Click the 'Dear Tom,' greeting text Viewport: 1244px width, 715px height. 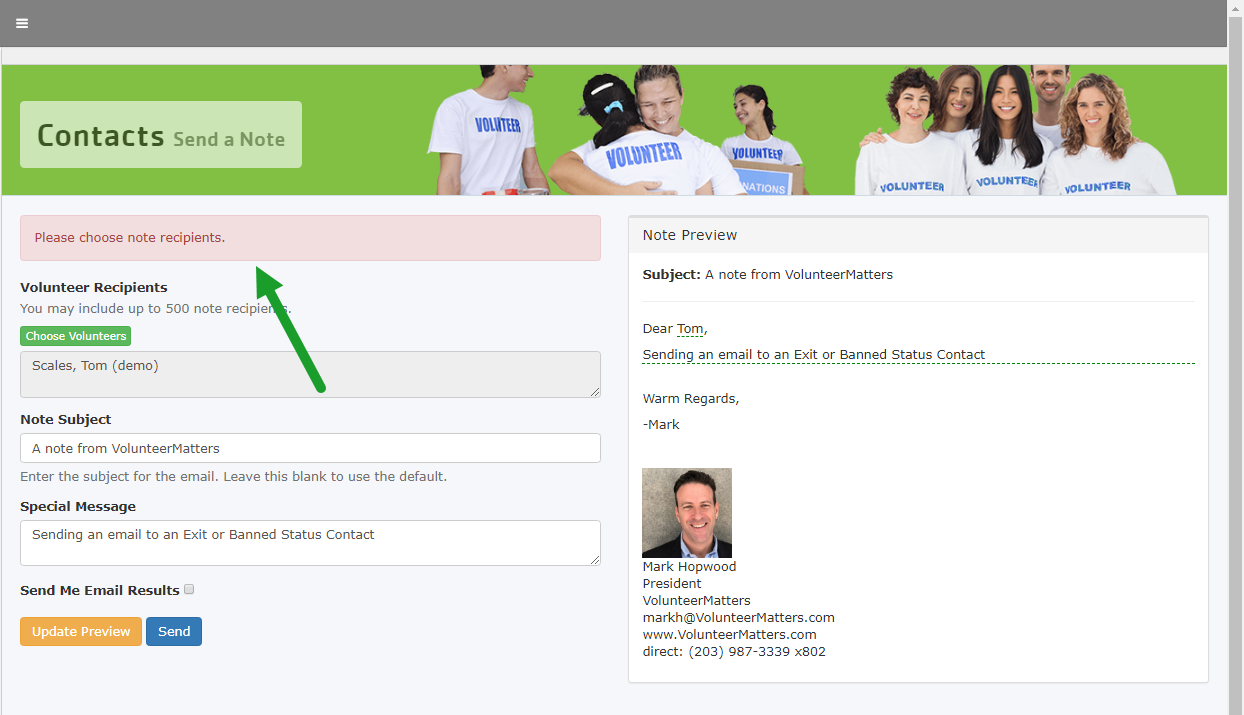675,328
